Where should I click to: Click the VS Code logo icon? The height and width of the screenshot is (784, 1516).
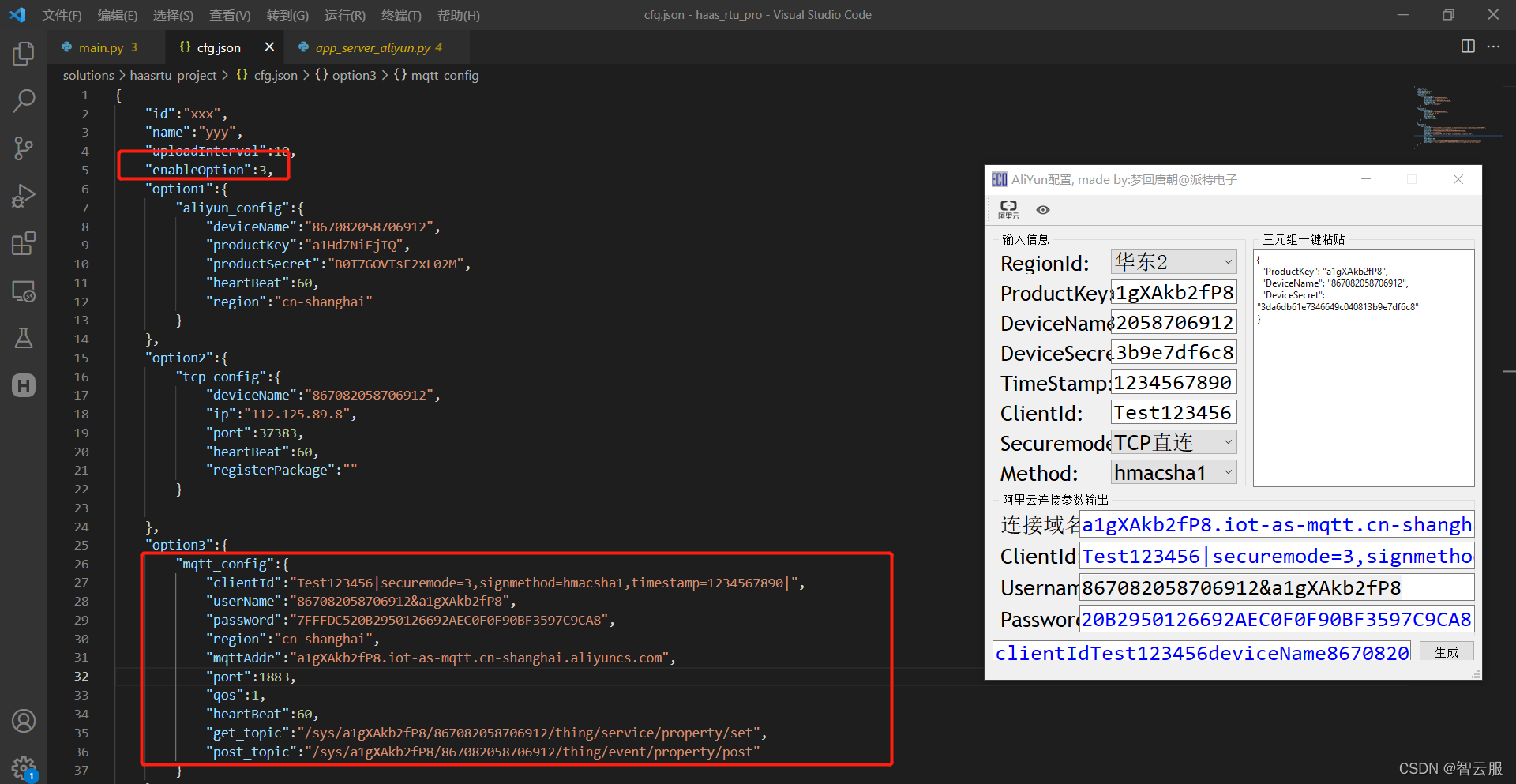(17, 15)
